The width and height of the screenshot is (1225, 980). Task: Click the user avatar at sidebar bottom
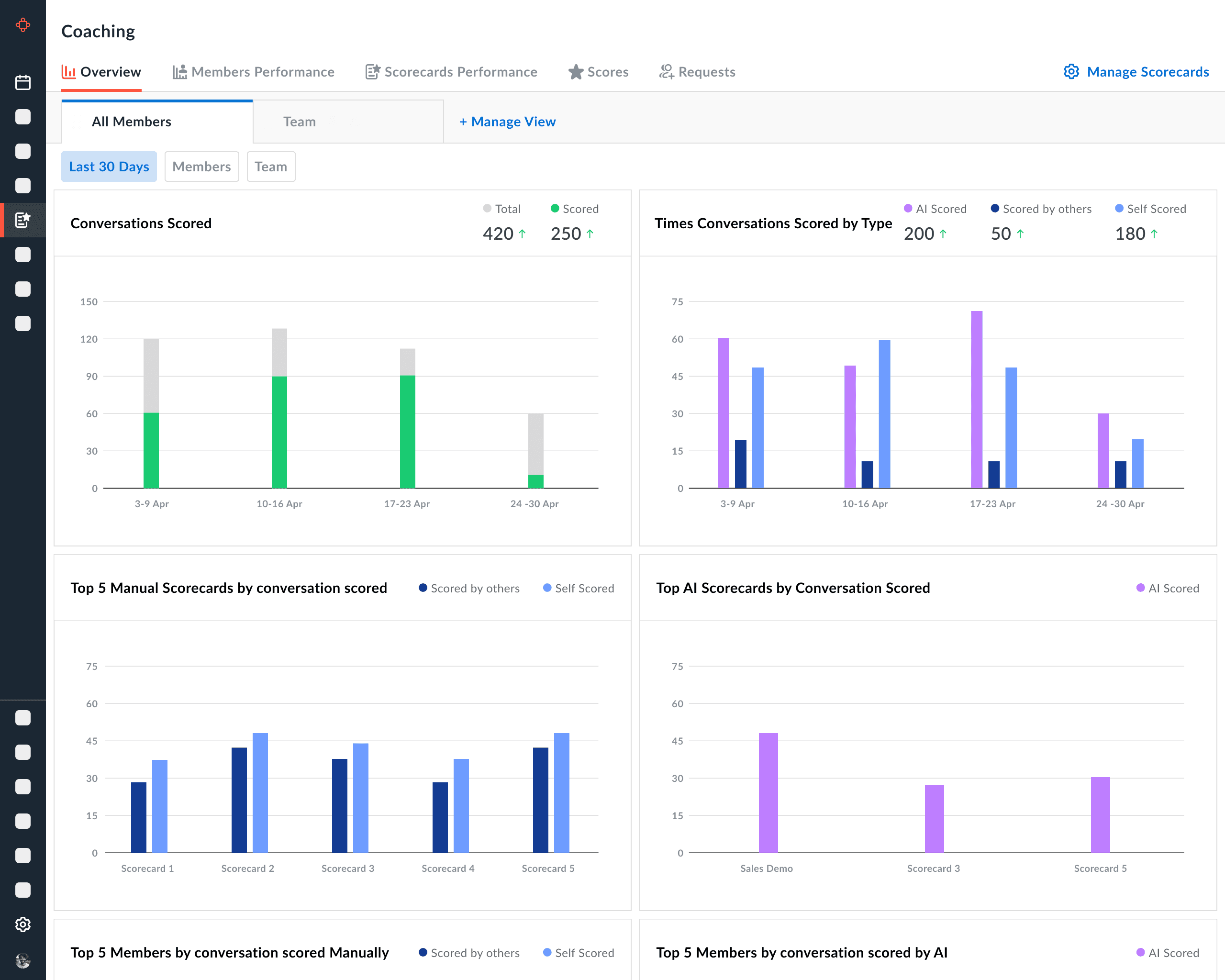coord(22,960)
